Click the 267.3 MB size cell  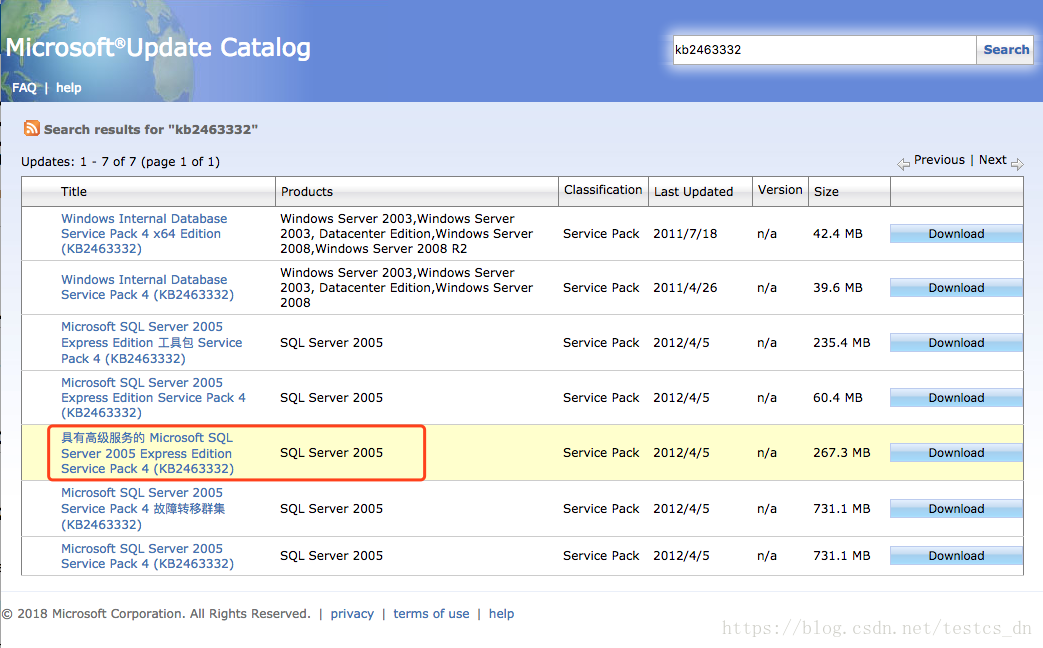[x=841, y=452]
